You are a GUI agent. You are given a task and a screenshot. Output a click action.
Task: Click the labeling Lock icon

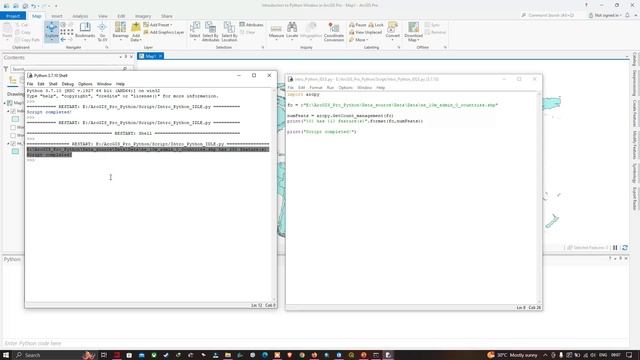(x=376, y=25)
